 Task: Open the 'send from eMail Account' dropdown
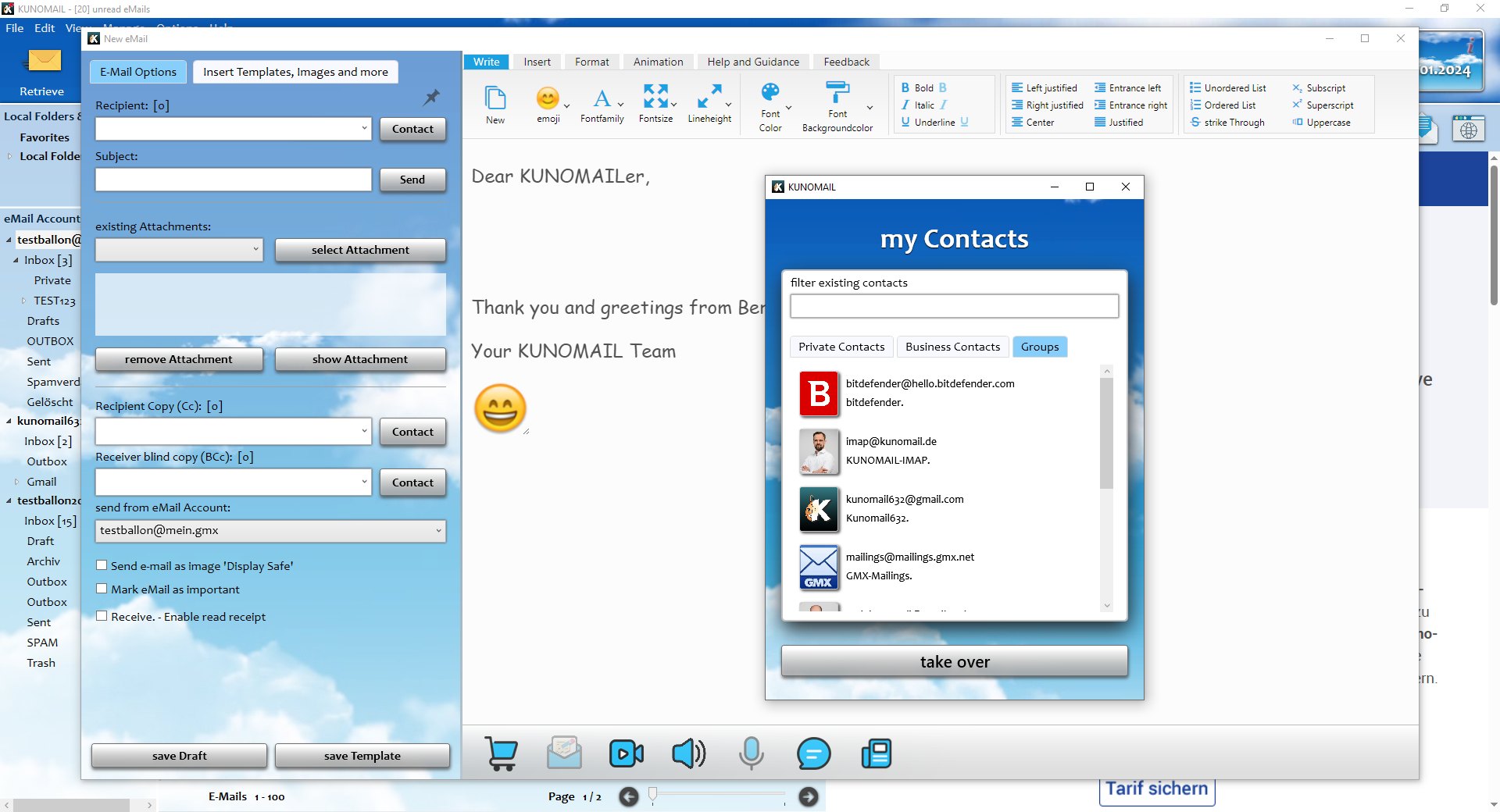click(438, 531)
